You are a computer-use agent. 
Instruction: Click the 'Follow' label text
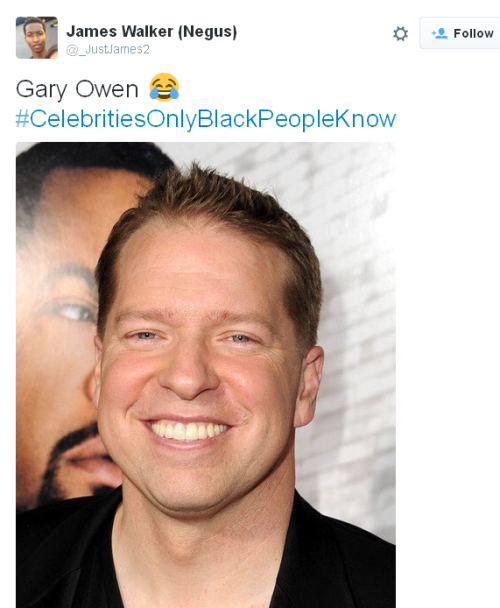tap(474, 33)
